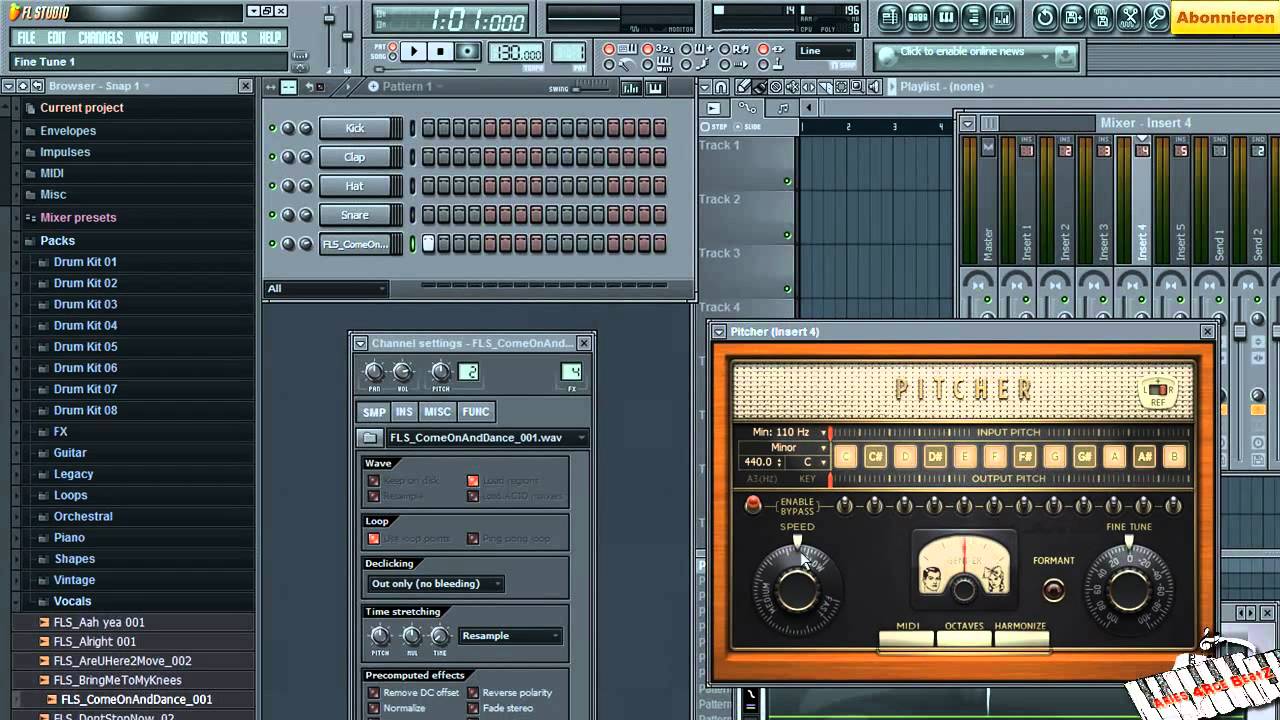Open the Step Sequencer window icon
This screenshot has width=1280, height=720.
point(918,17)
